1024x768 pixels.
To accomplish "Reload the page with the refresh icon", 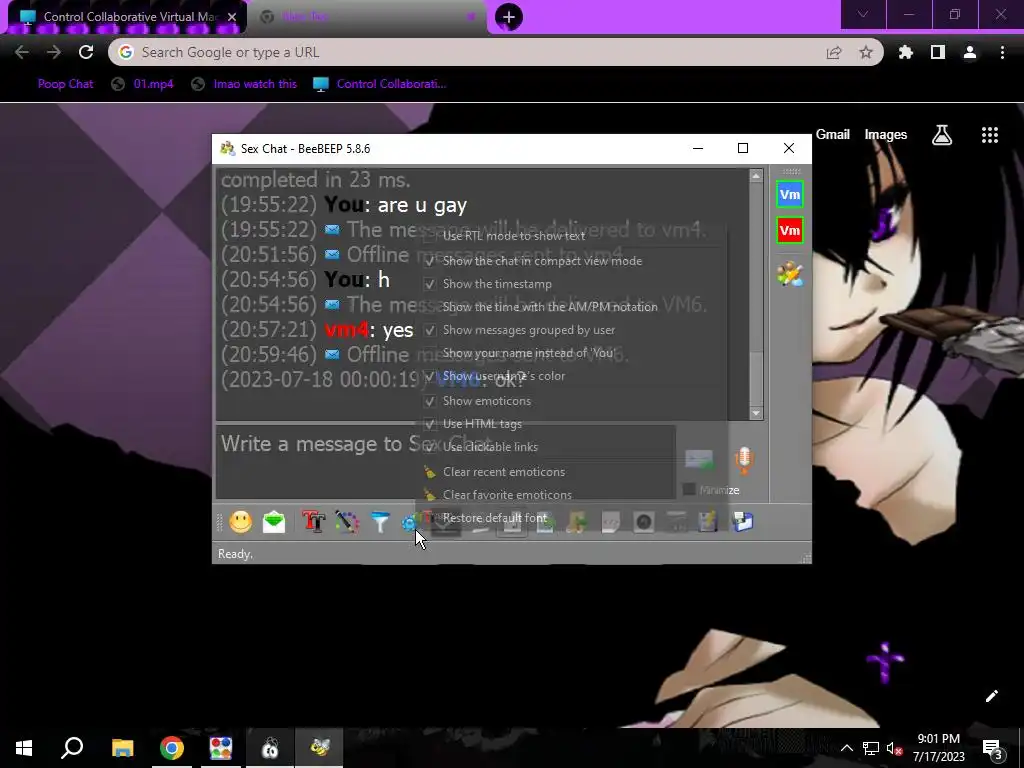I will 86,52.
